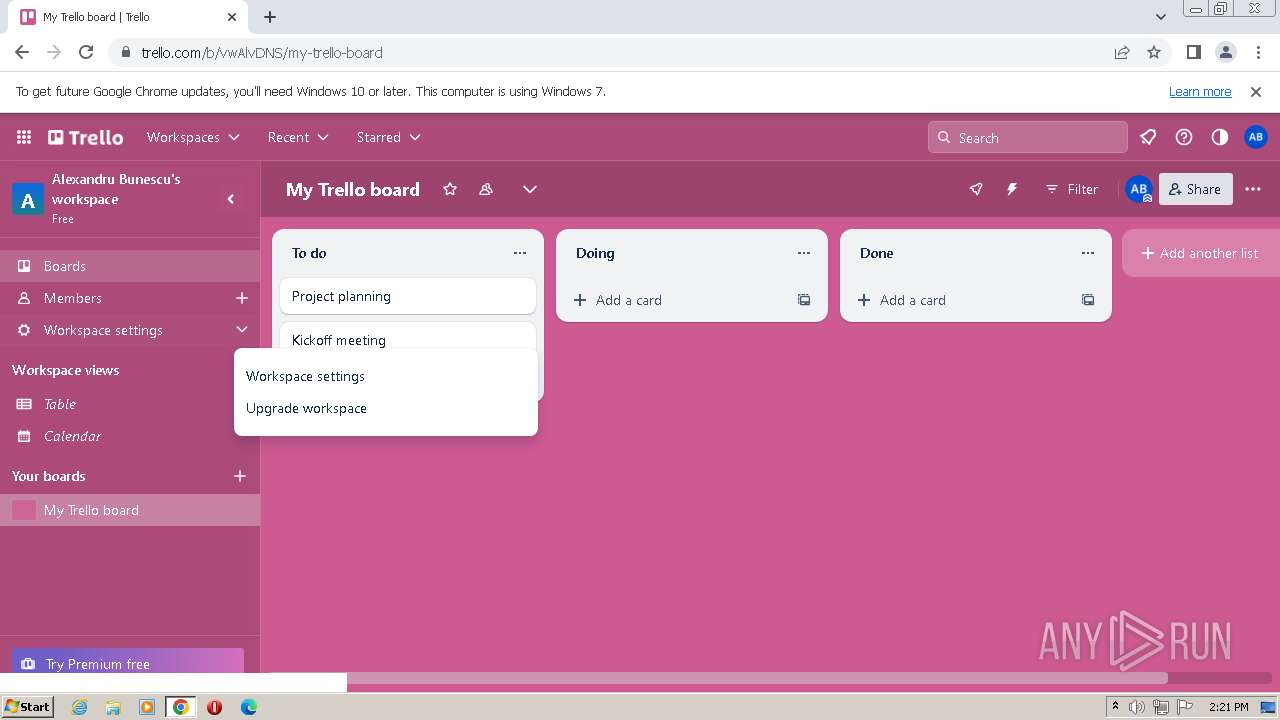Screen dimensions: 1280x720
Task: Add a card to Doing list
Action: tap(676, 300)
